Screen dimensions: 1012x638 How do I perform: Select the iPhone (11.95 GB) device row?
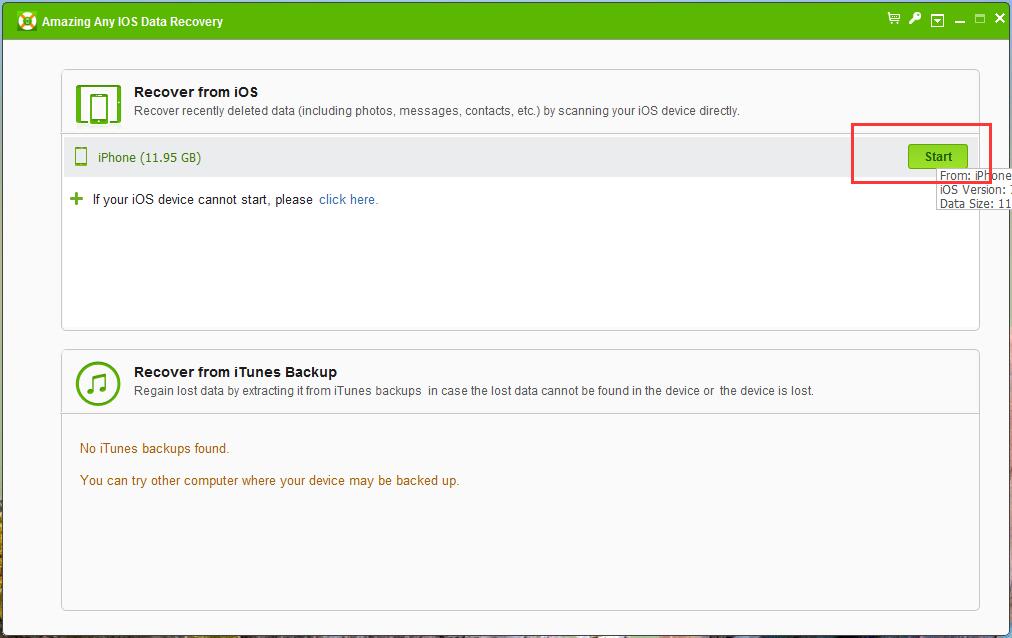pyautogui.click(x=520, y=157)
